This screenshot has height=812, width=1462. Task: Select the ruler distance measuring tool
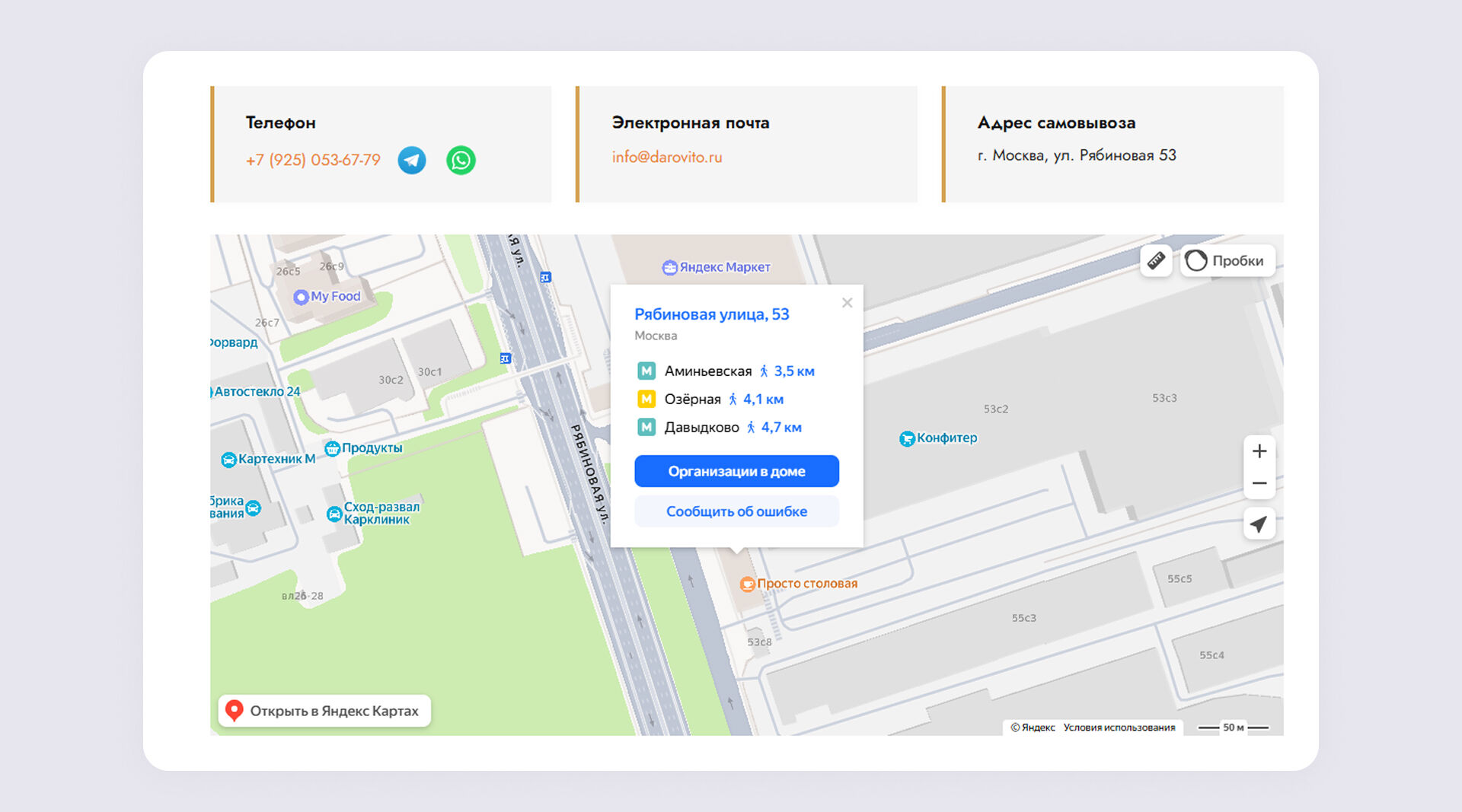(x=1156, y=261)
